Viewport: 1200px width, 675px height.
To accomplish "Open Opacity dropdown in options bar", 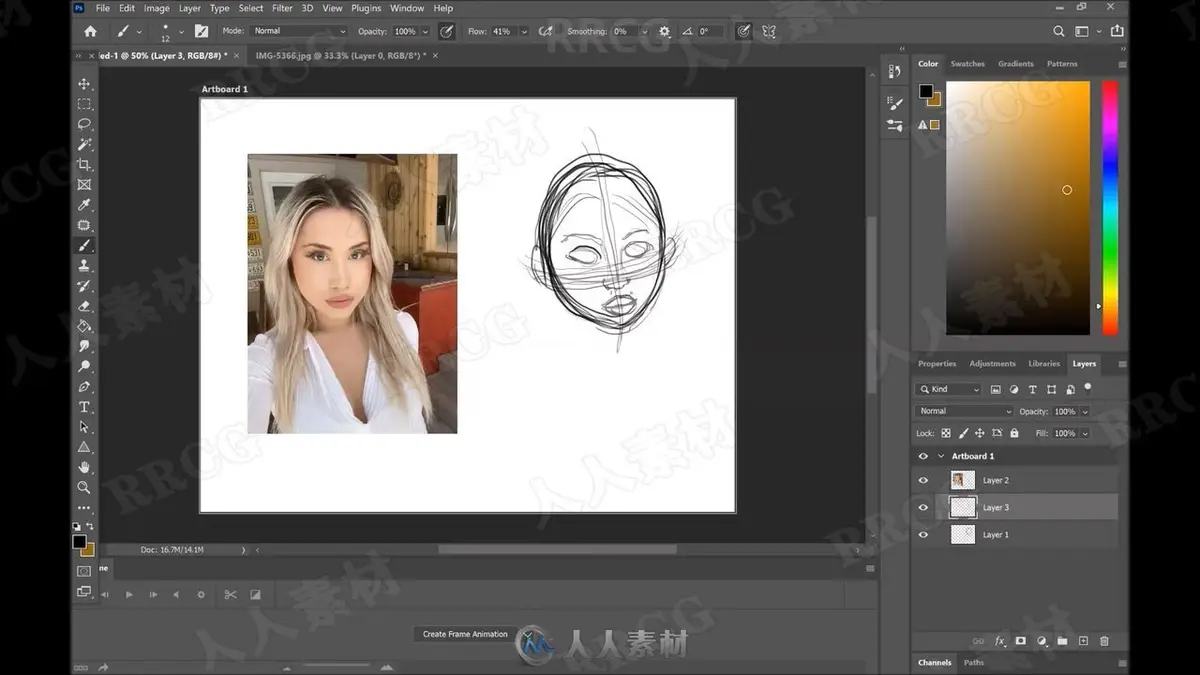I will 425,31.
